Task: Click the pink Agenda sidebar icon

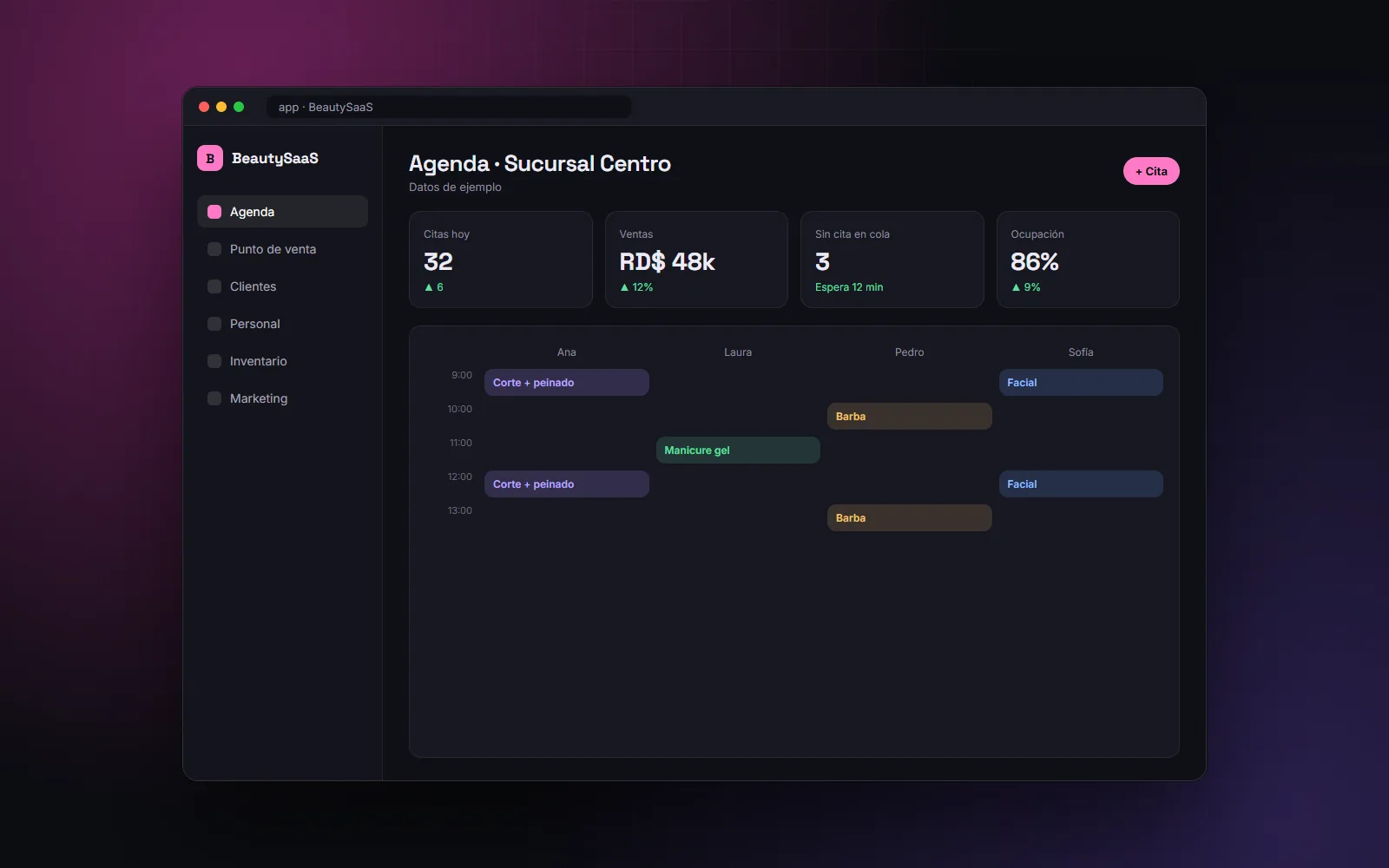Action: pos(214,212)
